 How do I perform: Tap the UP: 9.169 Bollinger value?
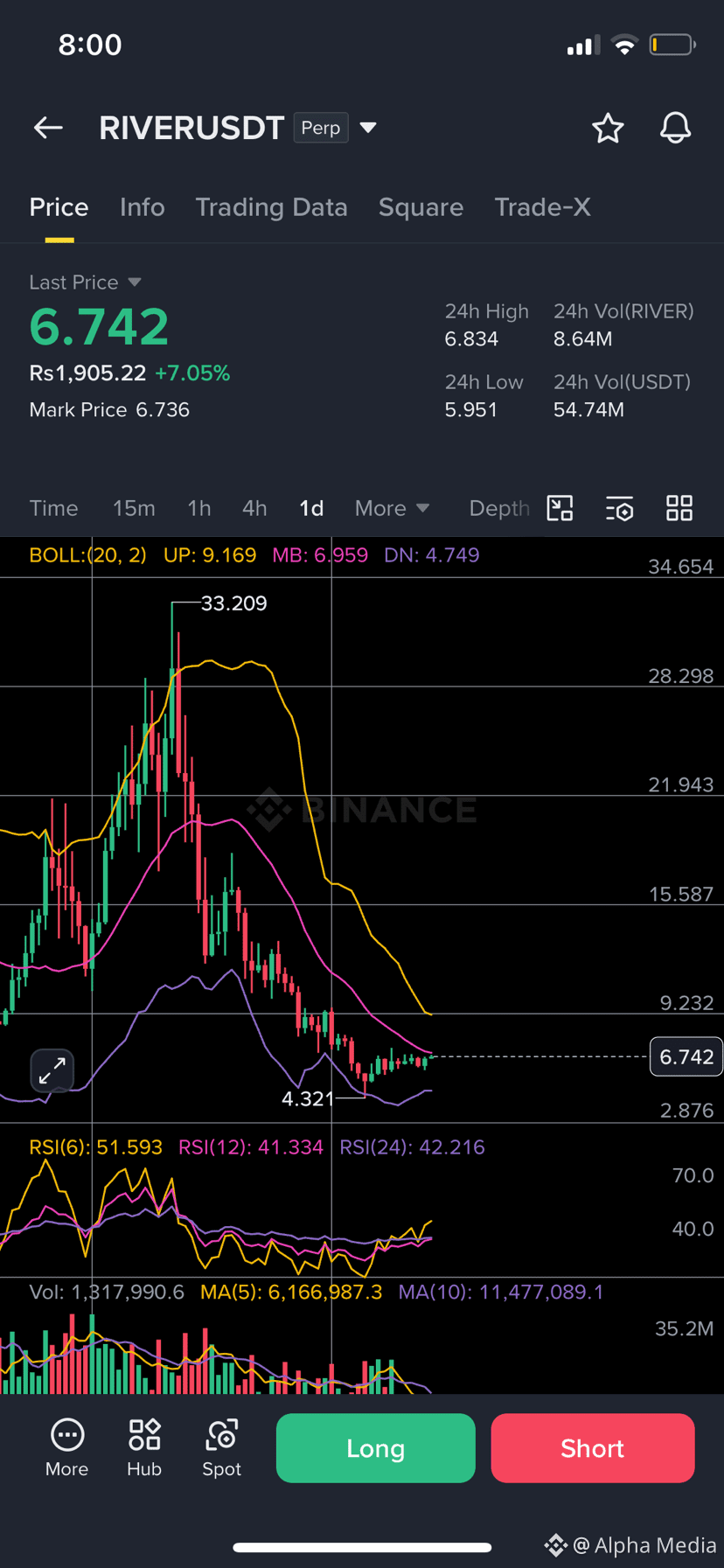click(x=210, y=555)
